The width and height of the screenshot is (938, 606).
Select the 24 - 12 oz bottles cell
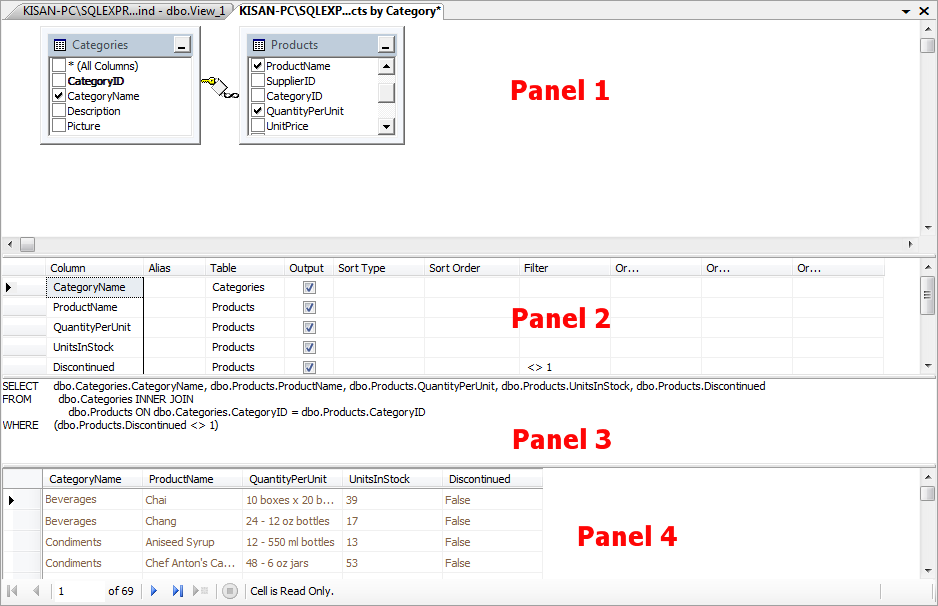pos(292,521)
